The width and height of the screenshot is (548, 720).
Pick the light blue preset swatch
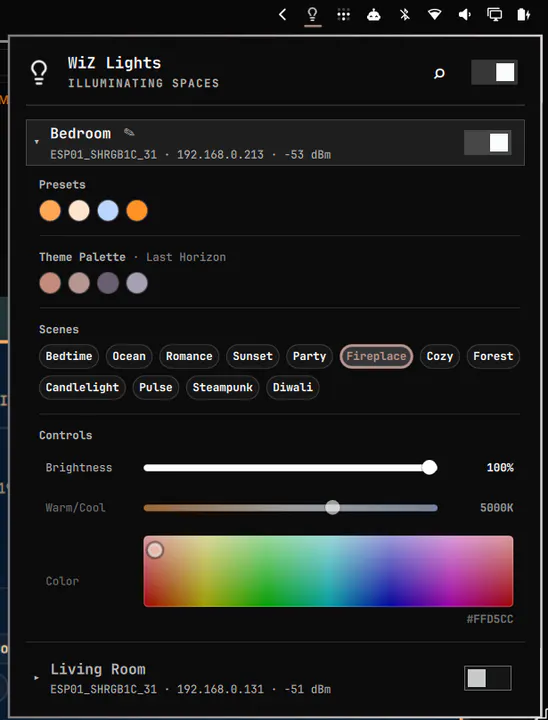click(108, 211)
